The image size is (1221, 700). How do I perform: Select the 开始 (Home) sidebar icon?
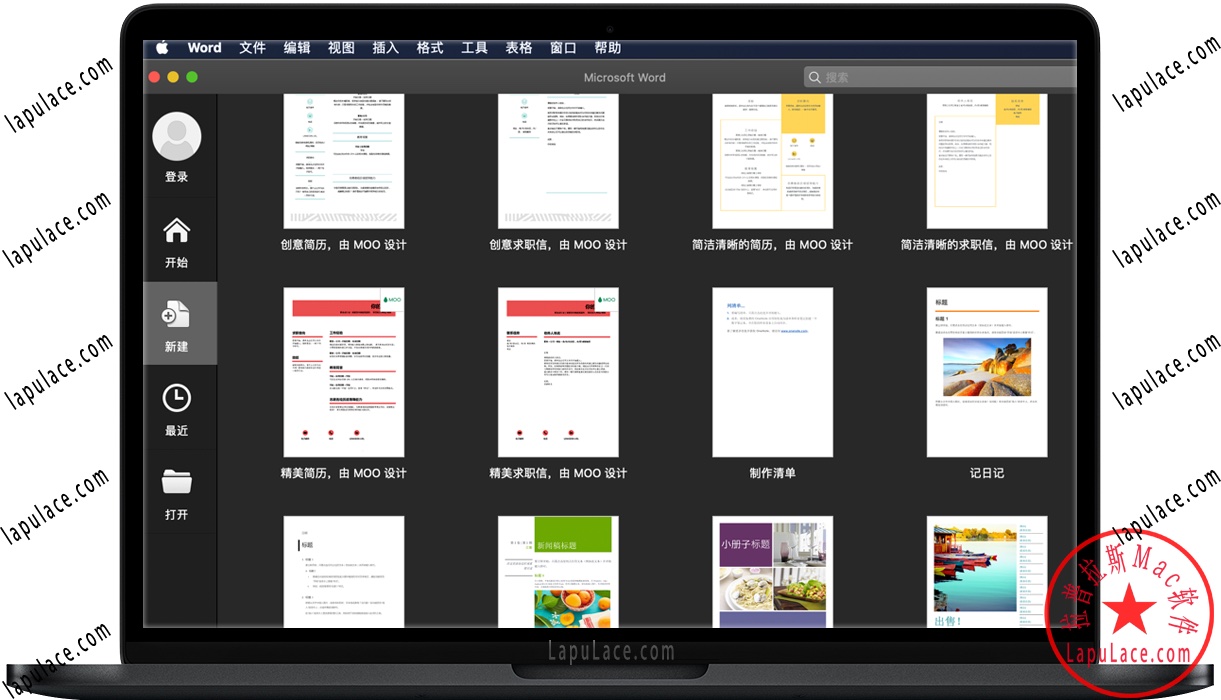[x=177, y=231]
